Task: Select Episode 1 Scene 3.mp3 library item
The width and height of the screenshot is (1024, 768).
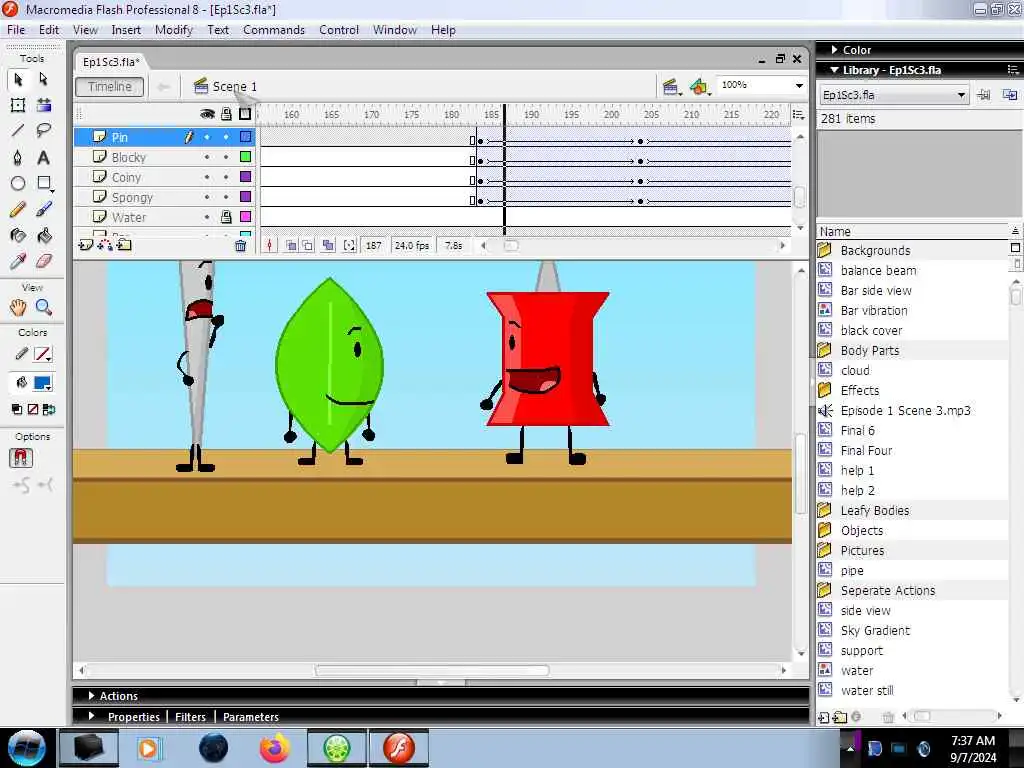Action: pos(905,411)
